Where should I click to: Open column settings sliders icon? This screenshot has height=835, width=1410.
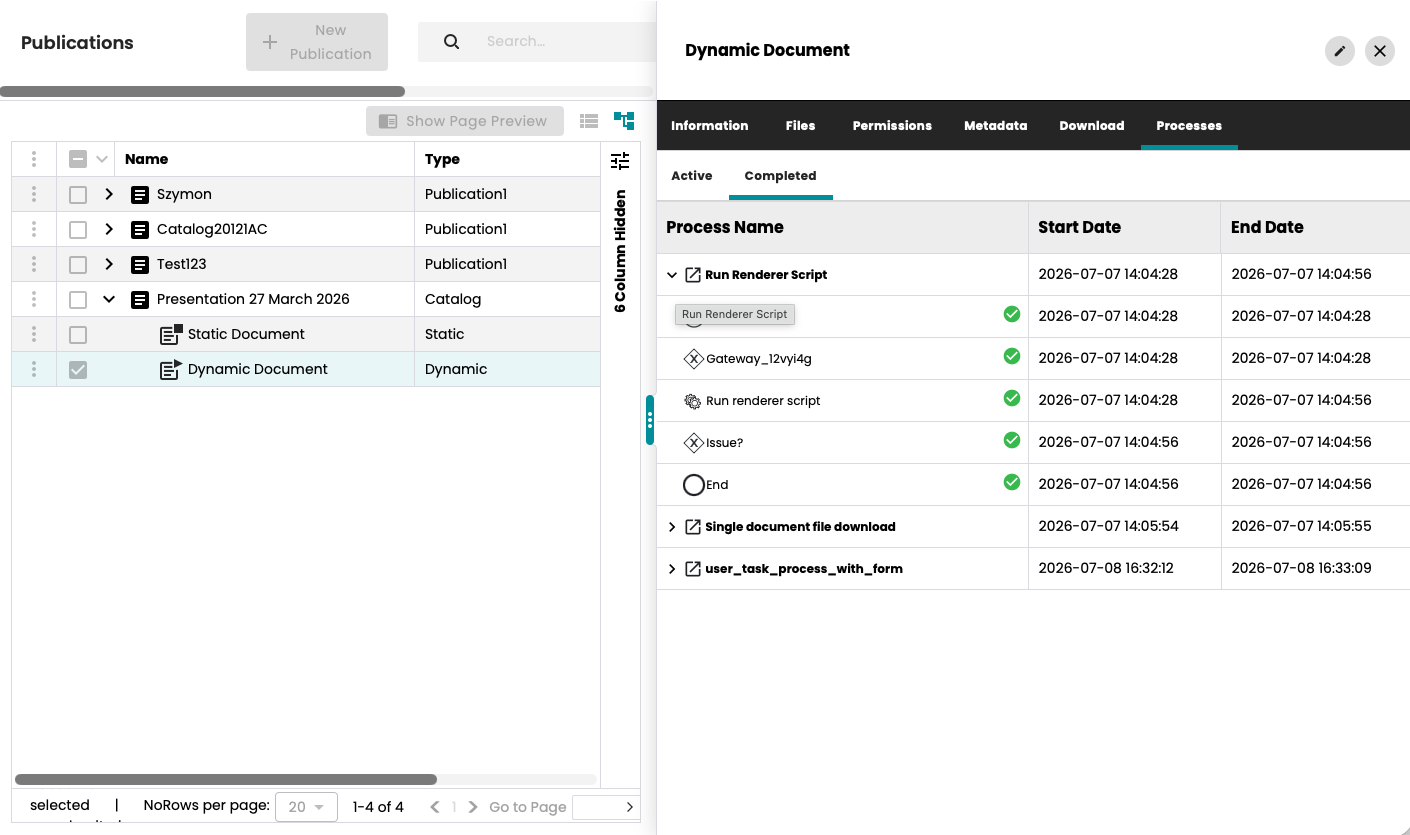[x=620, y=160]
